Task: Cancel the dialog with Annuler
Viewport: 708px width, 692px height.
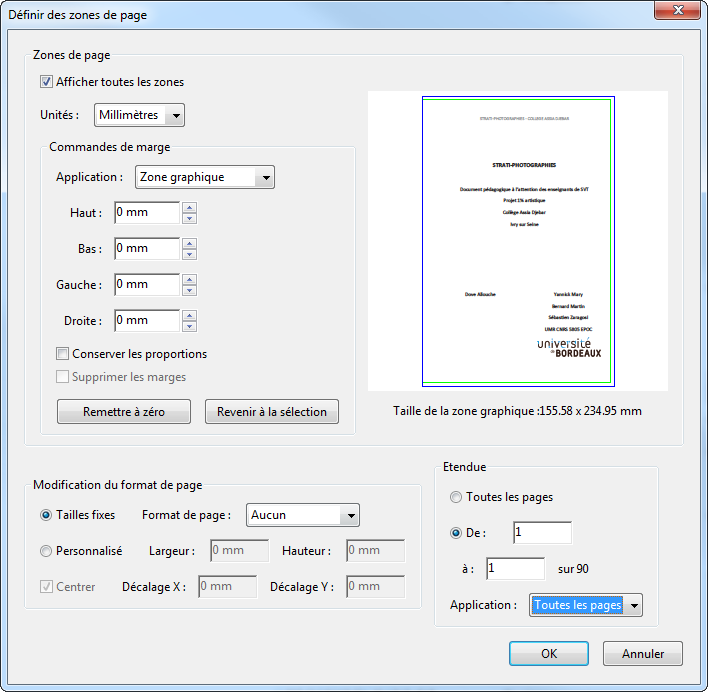Action: (x=643, y=654)
